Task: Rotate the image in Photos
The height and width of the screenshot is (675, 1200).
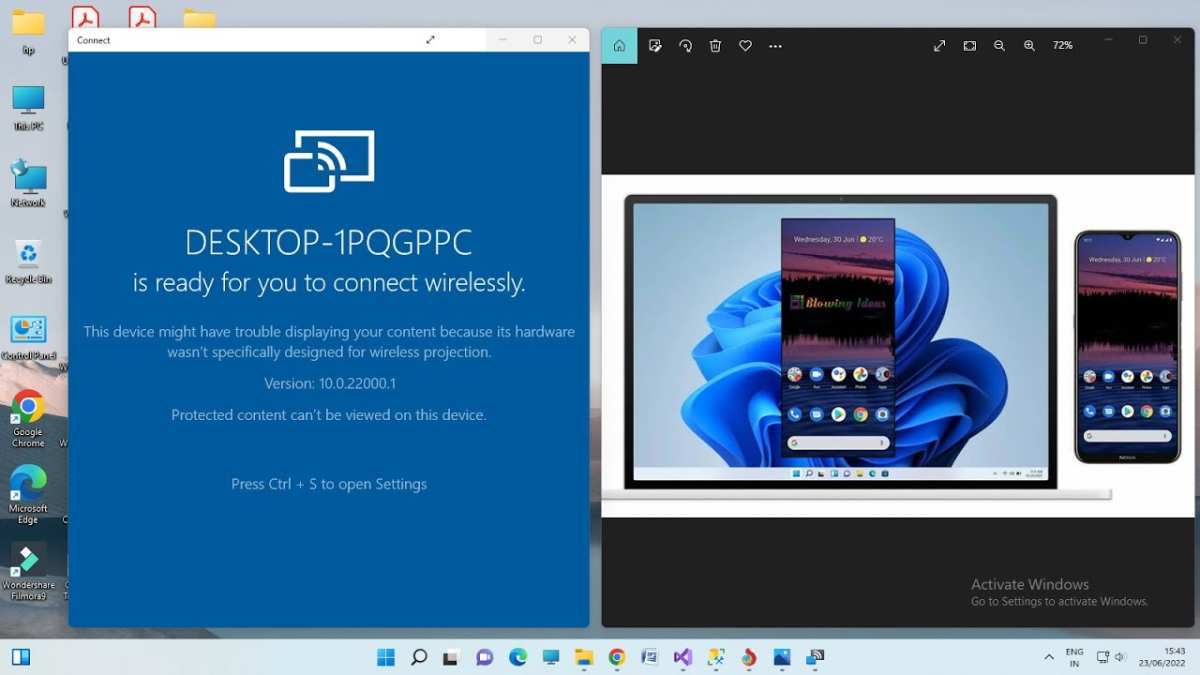Action: (x=685, y=46)
